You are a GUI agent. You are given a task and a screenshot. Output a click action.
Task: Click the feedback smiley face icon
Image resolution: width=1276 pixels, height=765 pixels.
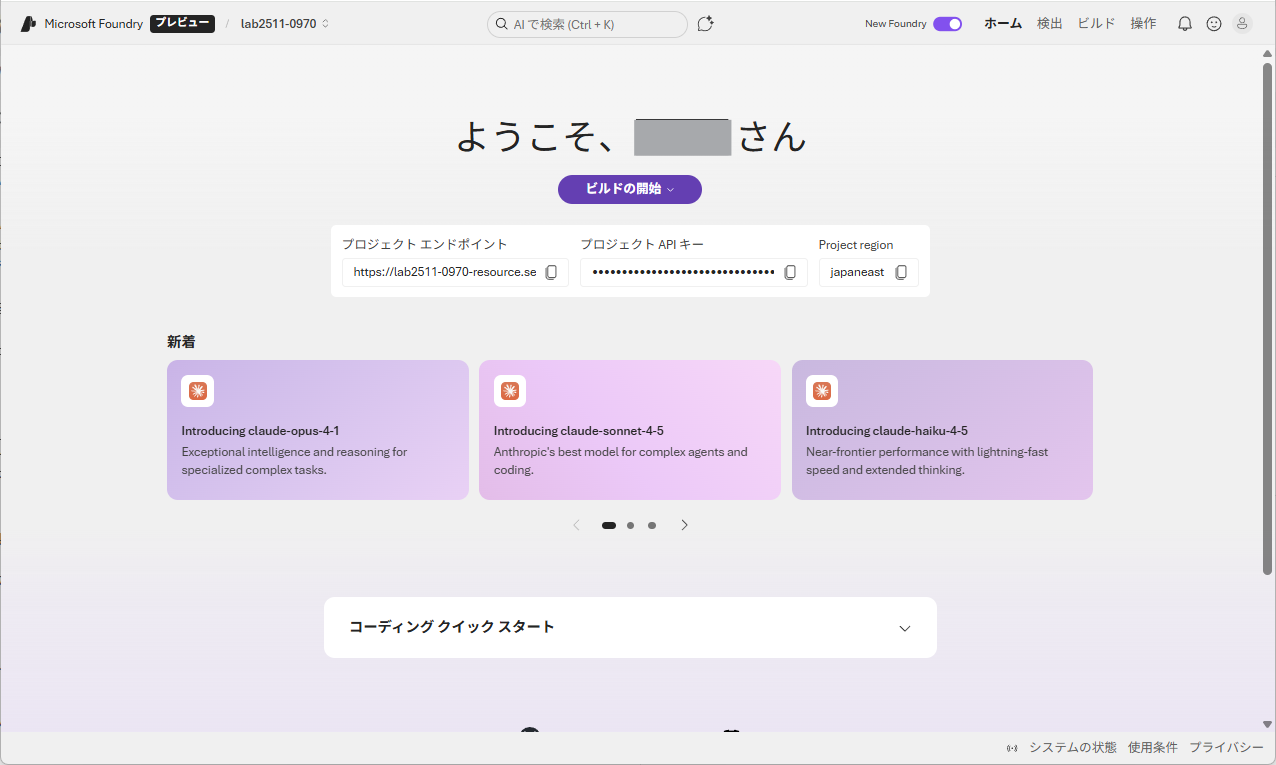[x=1213, y=23]
